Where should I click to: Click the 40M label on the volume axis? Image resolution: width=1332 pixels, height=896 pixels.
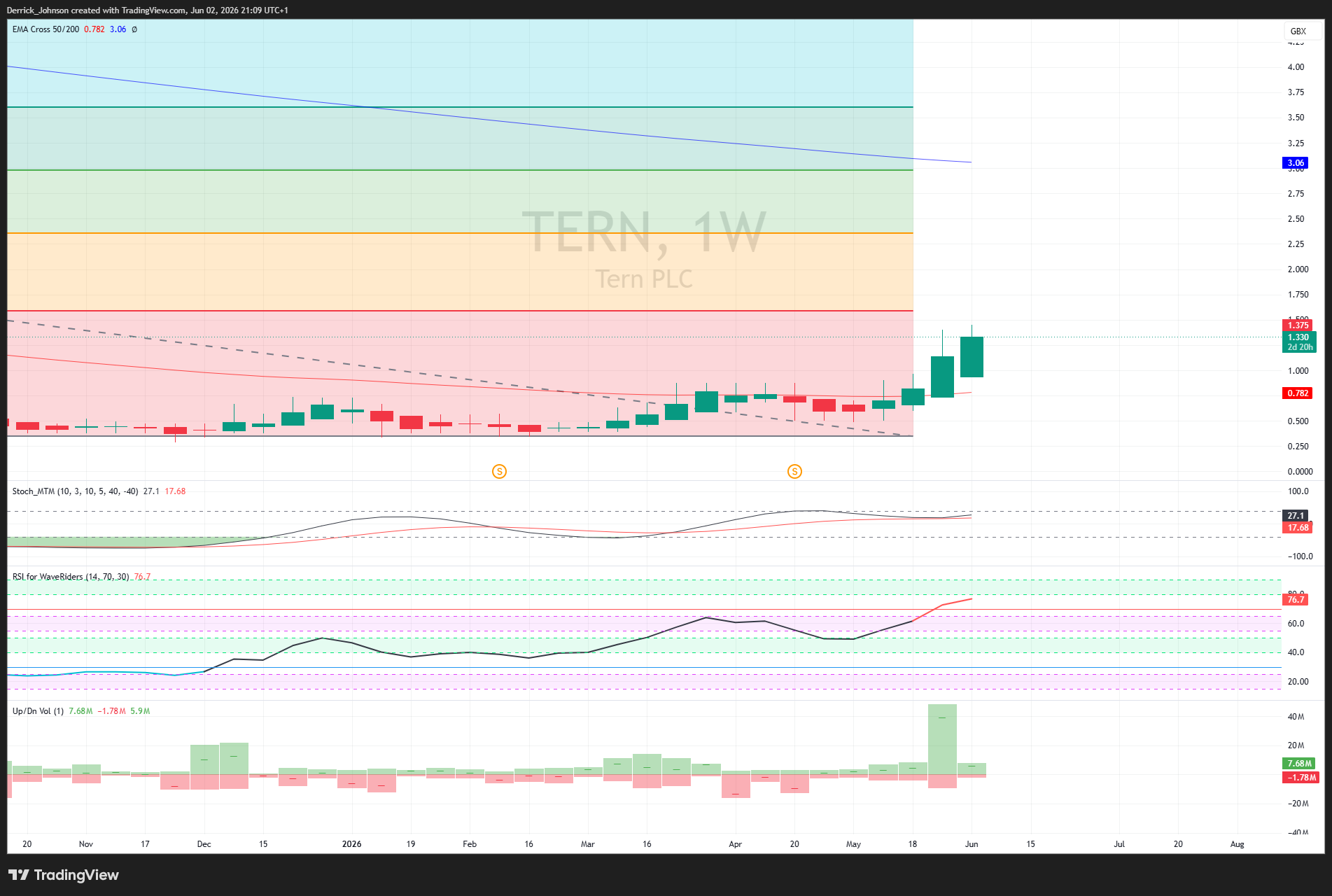coord(1296,717)
